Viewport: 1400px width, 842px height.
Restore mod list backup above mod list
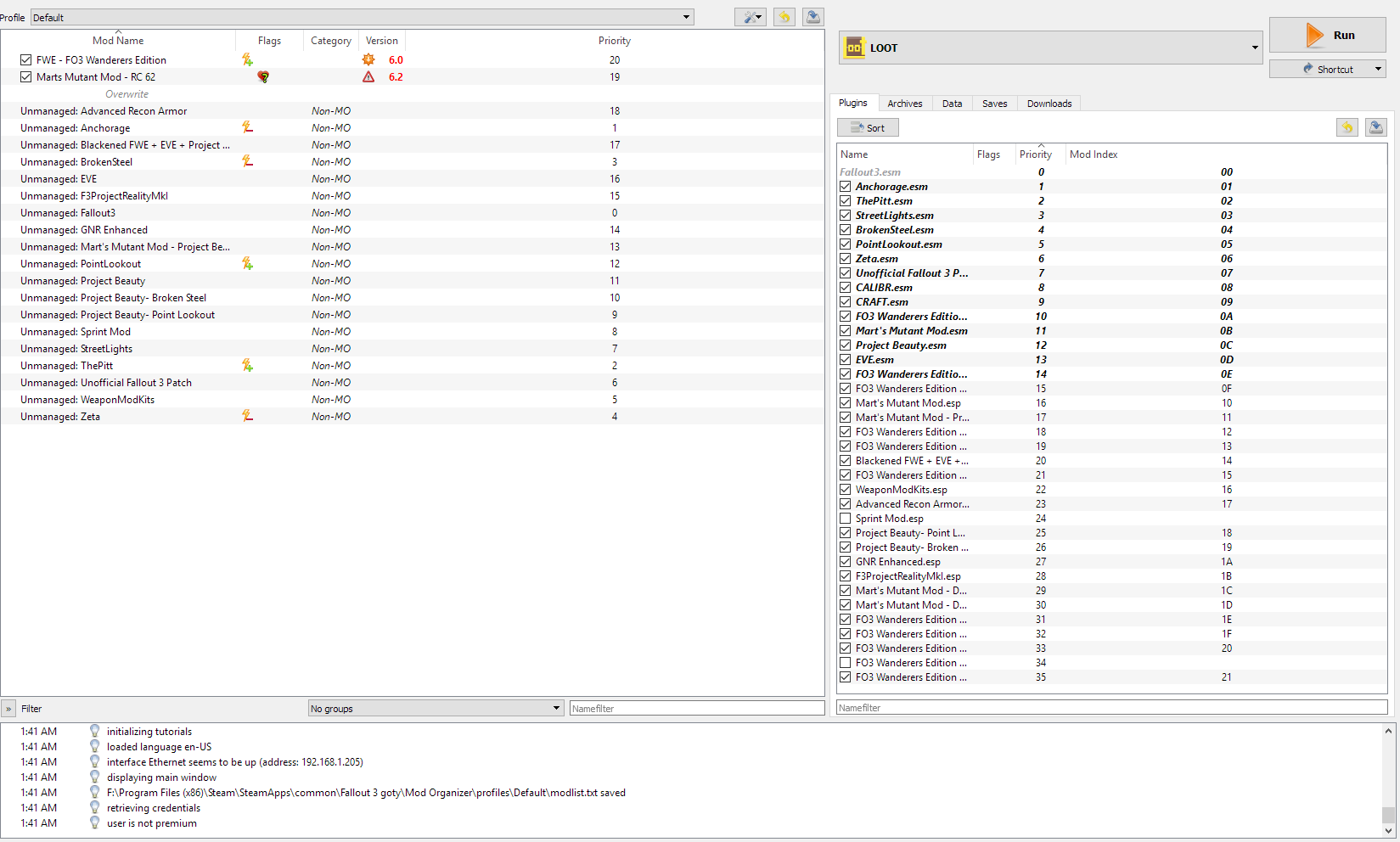pyautogui.click(x=784, y=17)
